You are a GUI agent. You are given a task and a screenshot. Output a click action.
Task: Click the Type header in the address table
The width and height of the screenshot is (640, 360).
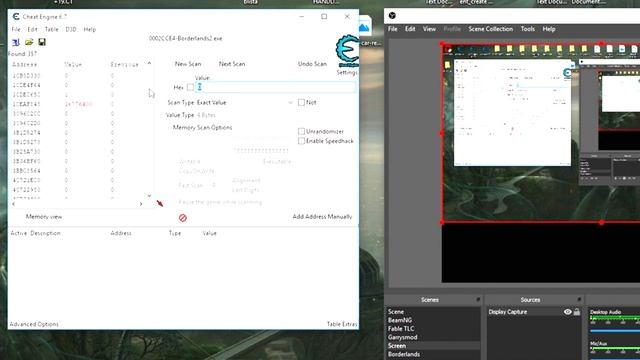point(175,233)
